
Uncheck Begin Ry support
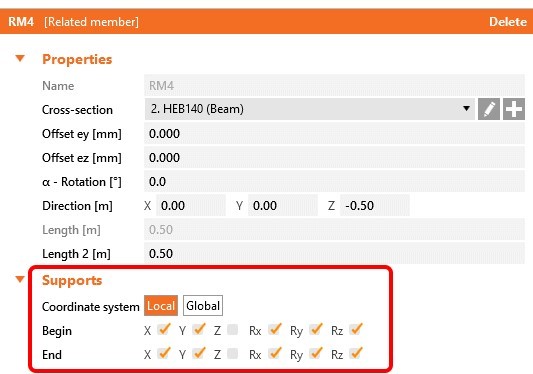(x=315, y=330)
